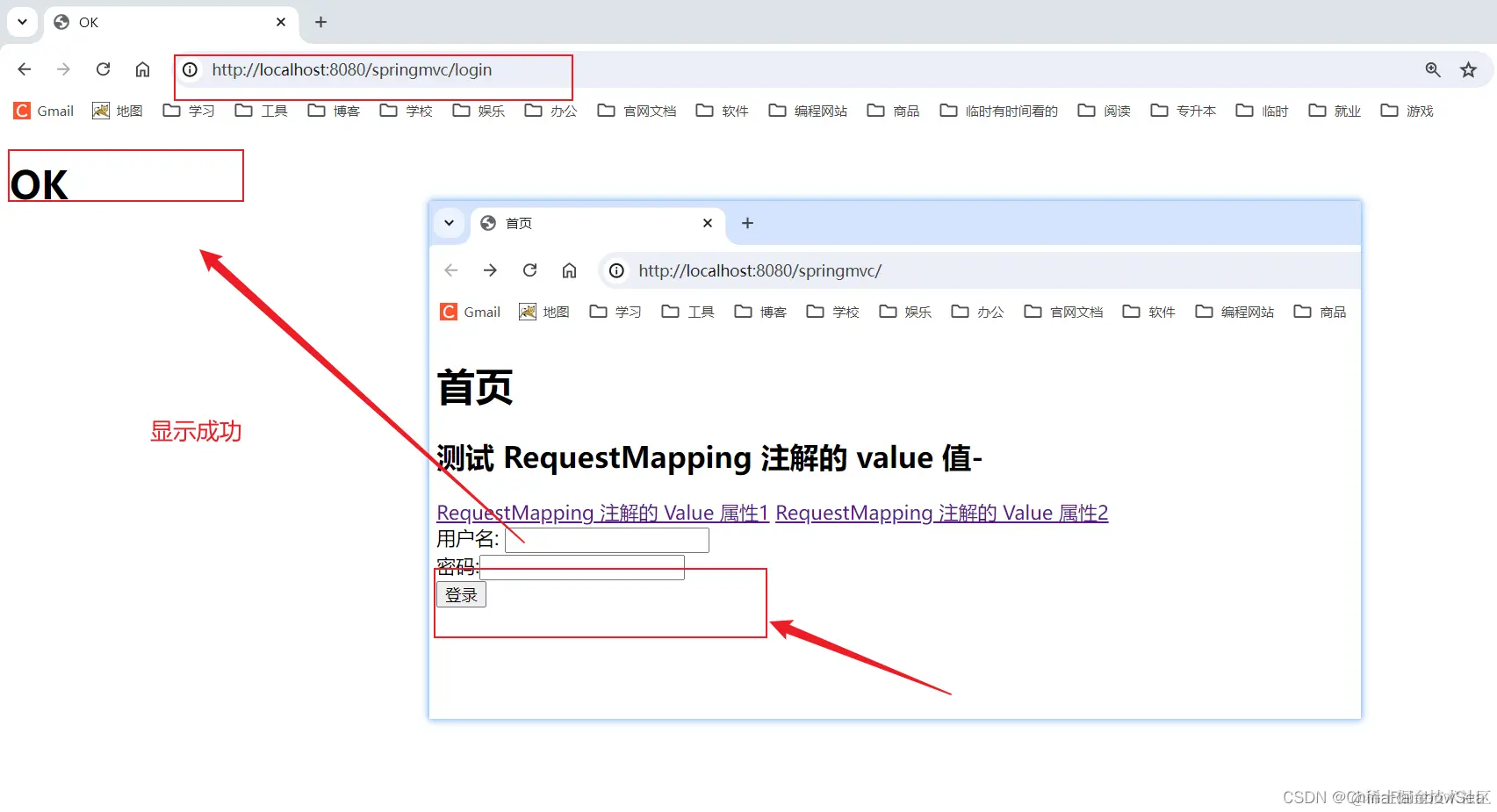1497x812 pixels.
Task: Open the 商品 bookmark folder in the OK window
Action: tap(893, 111)
